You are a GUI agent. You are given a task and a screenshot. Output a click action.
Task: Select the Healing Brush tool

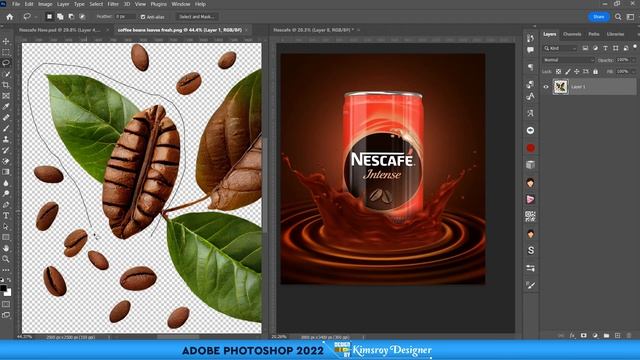coord(6,118)
